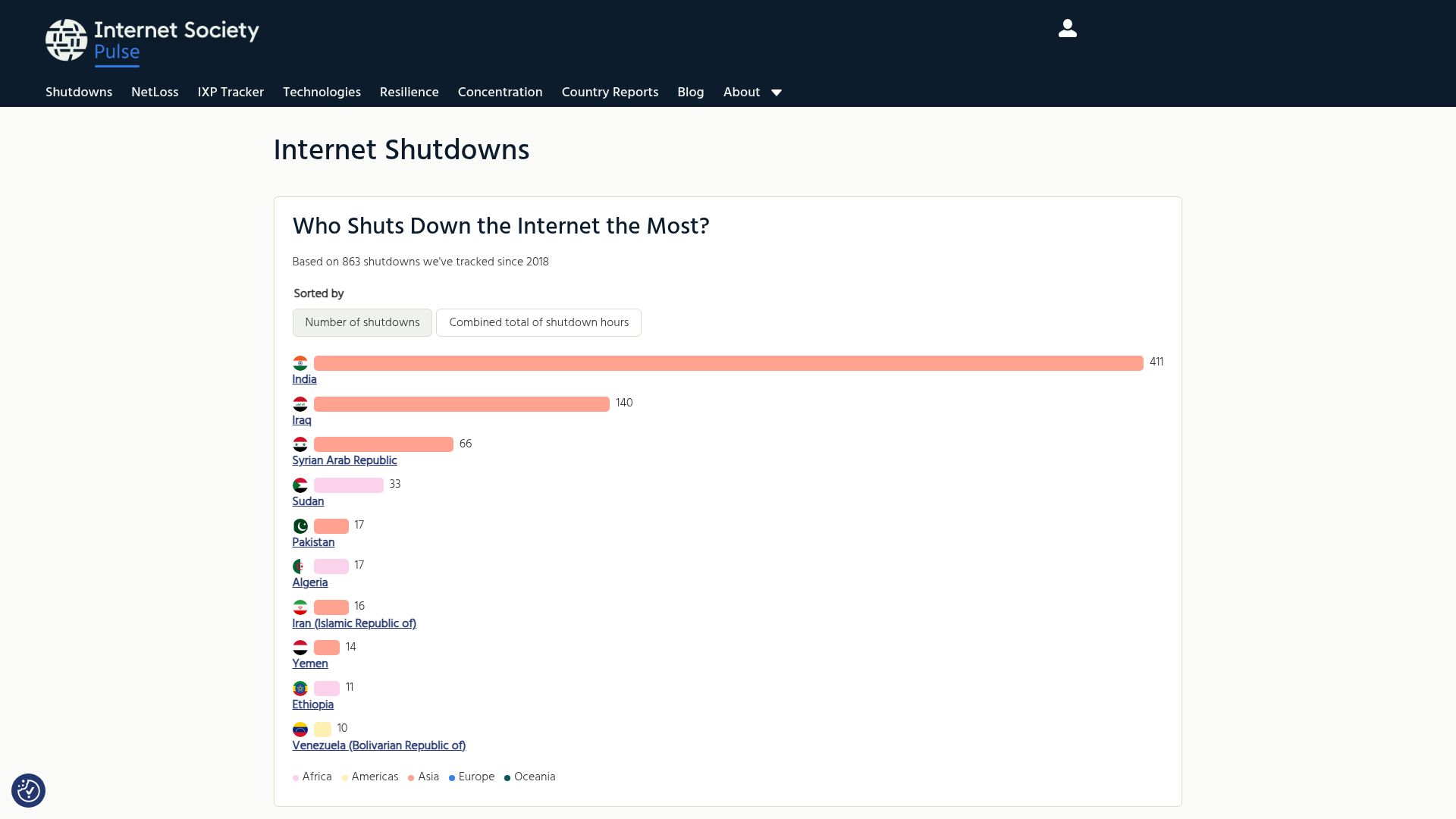Image resolution: width=1456 pixels, height=819 pixels.
Task: Click the Venezuela flag icon
Action: coord(300,730)
